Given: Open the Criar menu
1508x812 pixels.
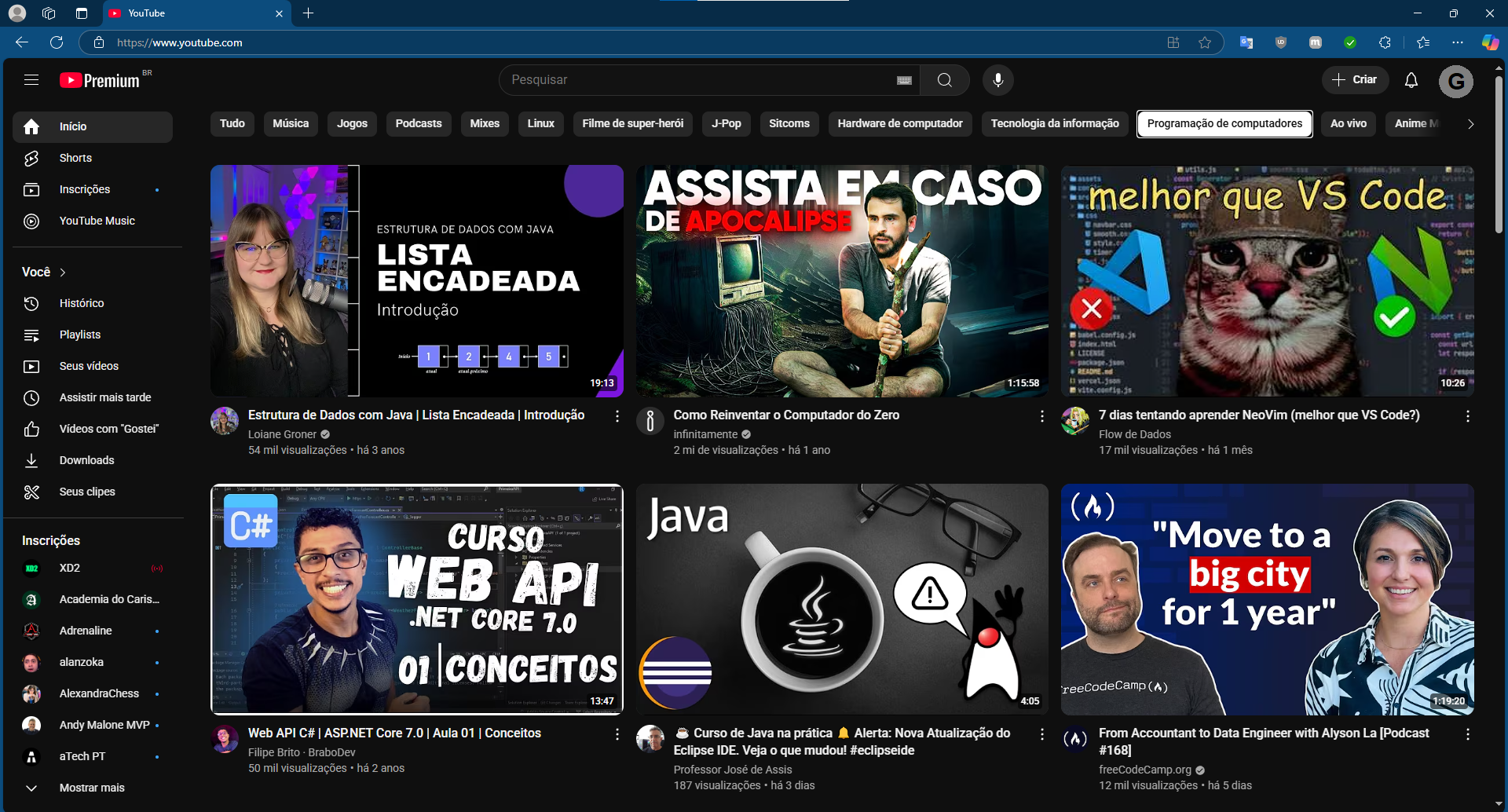Looking at the screenshot, I should tap(1355, 80).
